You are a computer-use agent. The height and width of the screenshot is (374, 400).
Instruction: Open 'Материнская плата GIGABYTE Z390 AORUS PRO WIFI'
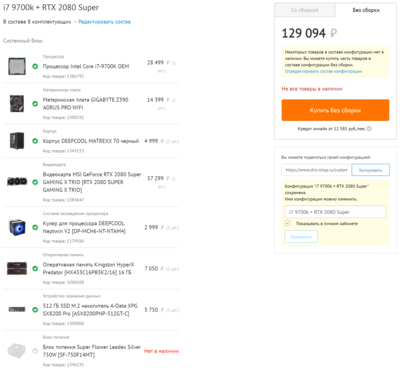point(85,104)
